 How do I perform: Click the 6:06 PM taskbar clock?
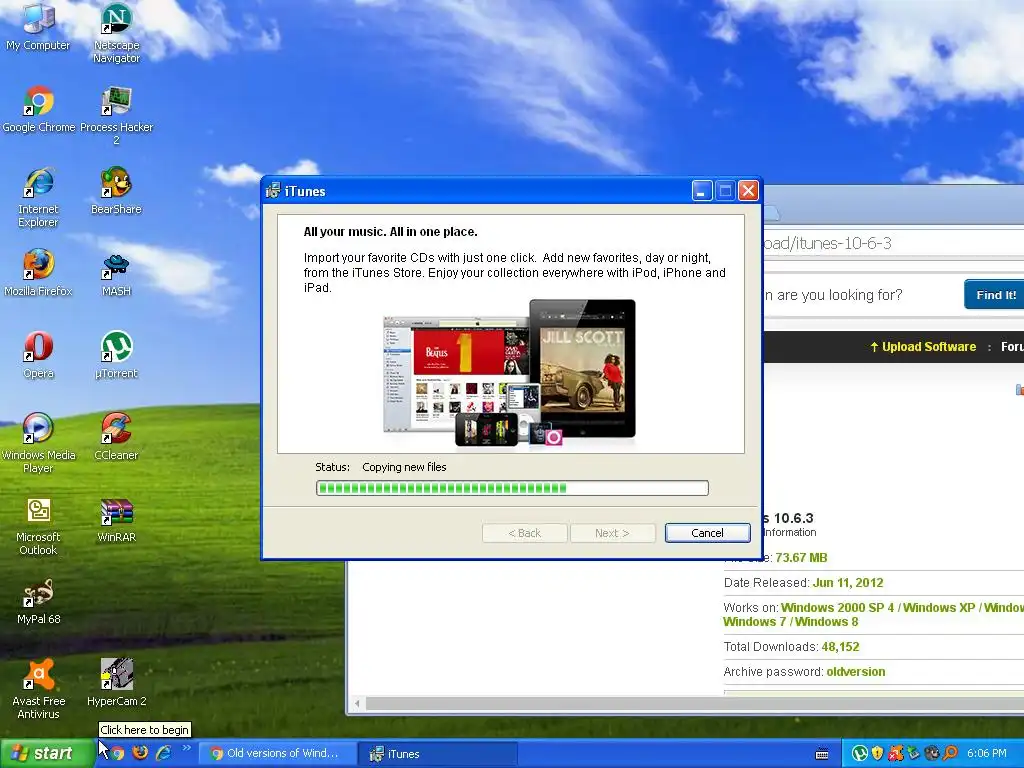(x=987, y=753)
